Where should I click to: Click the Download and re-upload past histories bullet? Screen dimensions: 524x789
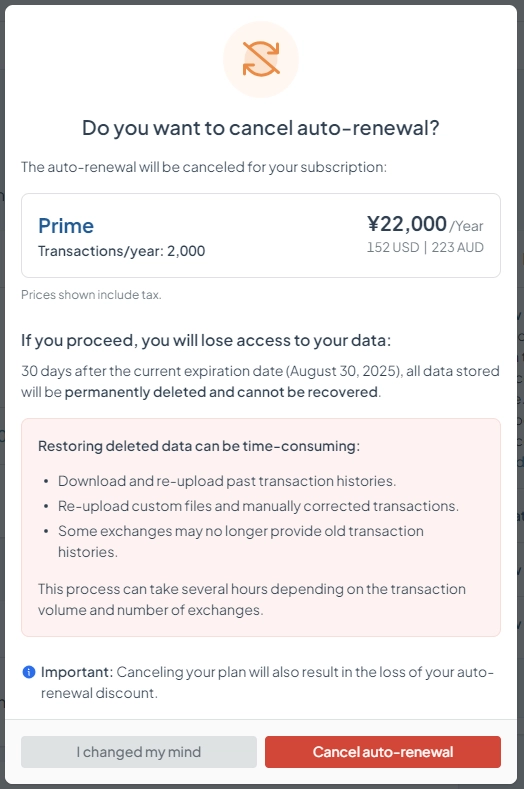click(x=227, y=481)
